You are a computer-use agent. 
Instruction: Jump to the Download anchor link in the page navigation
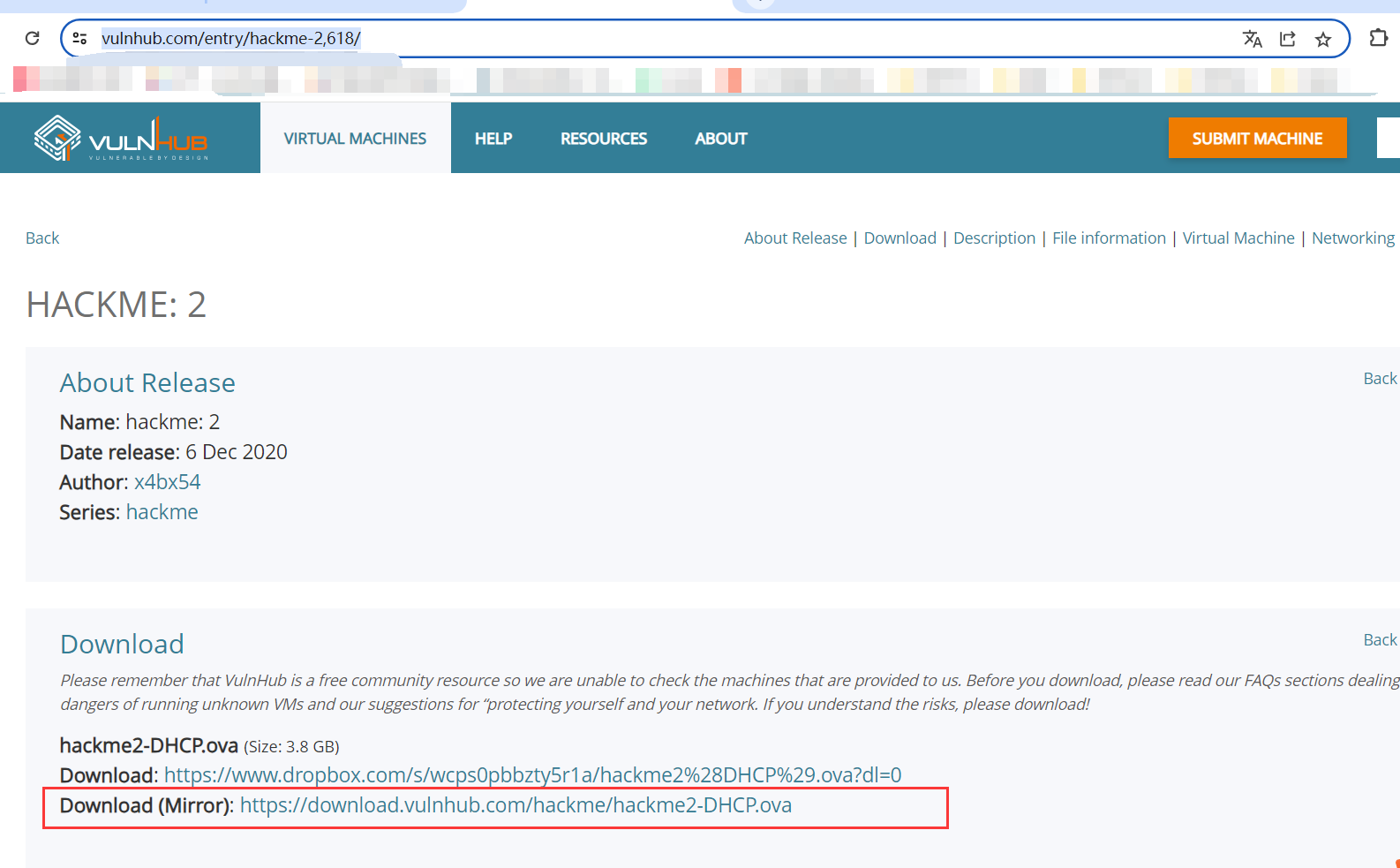click(x=899, y=238)
